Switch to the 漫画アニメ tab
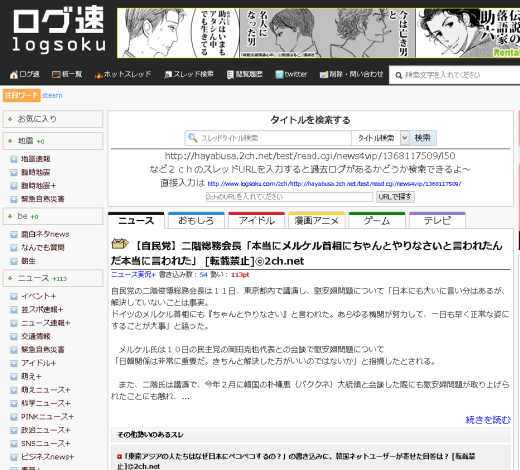Image resolution: width=520 pixels, height=470 pixels. pyautogui.click(x=317, y=220)
